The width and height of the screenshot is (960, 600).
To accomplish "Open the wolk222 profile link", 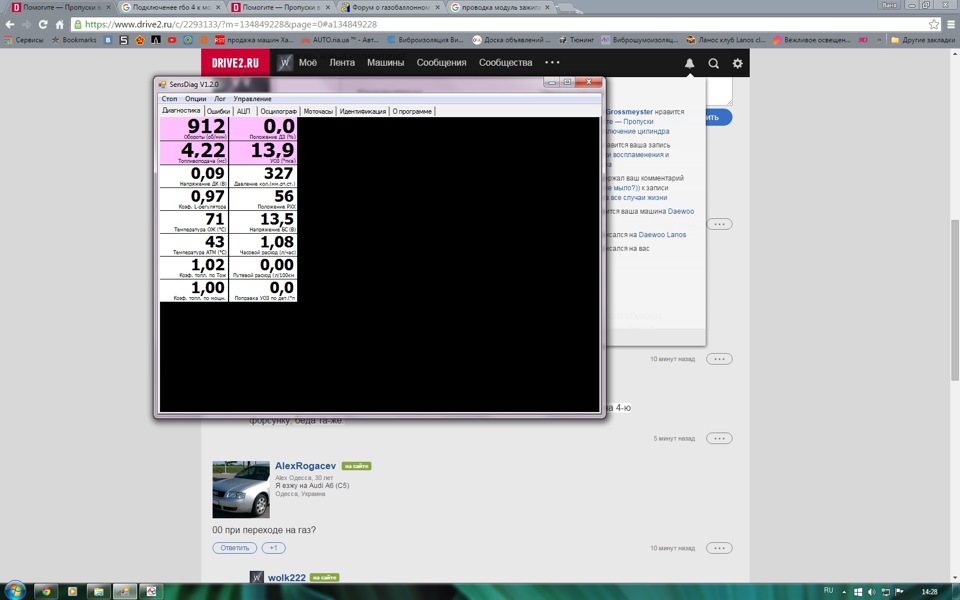I will tap(287, 577).
